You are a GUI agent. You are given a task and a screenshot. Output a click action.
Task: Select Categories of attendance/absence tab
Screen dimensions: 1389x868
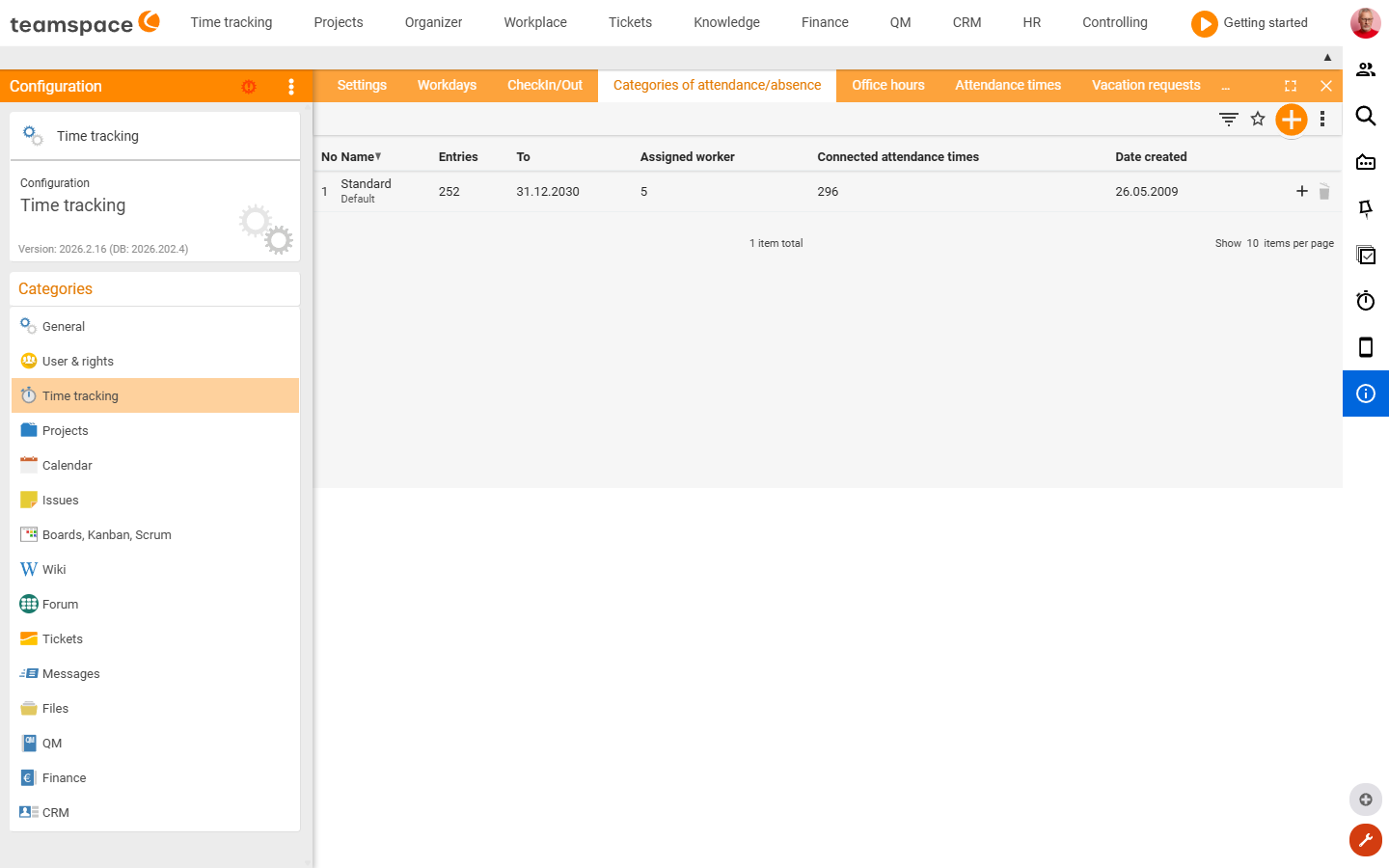pos(717,85)
